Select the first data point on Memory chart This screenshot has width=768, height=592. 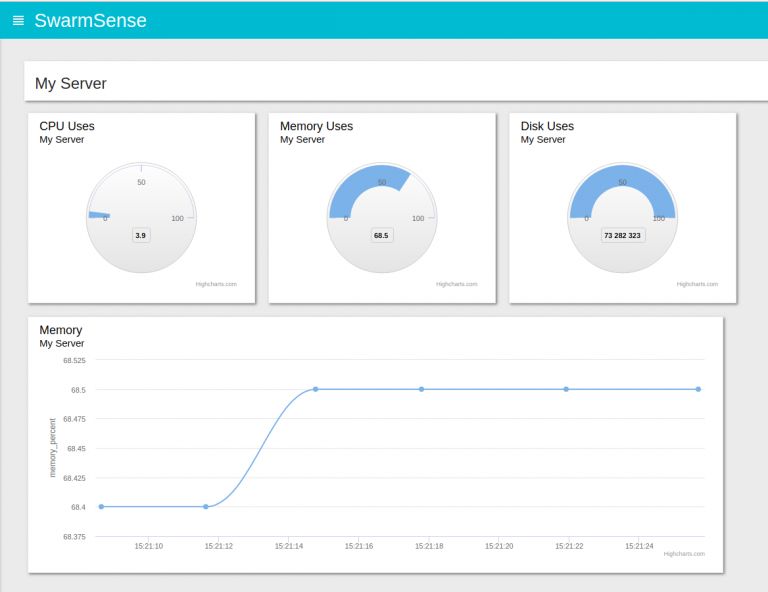(101, 507)
